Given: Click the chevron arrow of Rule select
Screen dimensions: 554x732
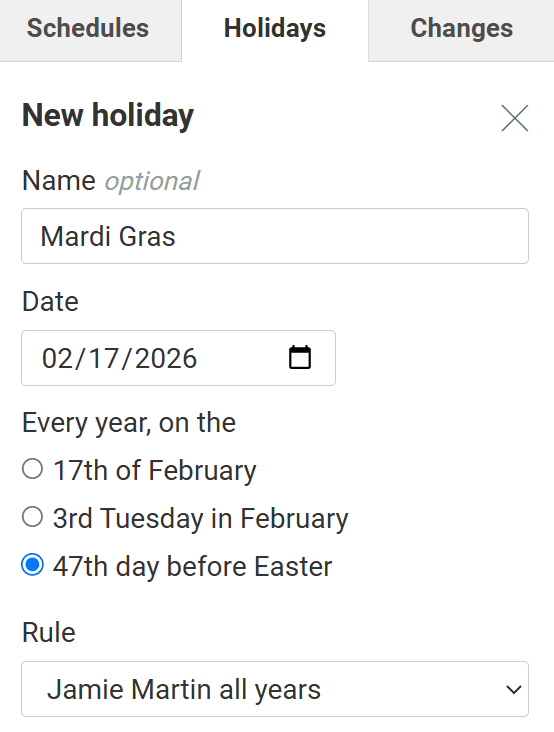Looking at the screenshot, I should 513,690.
